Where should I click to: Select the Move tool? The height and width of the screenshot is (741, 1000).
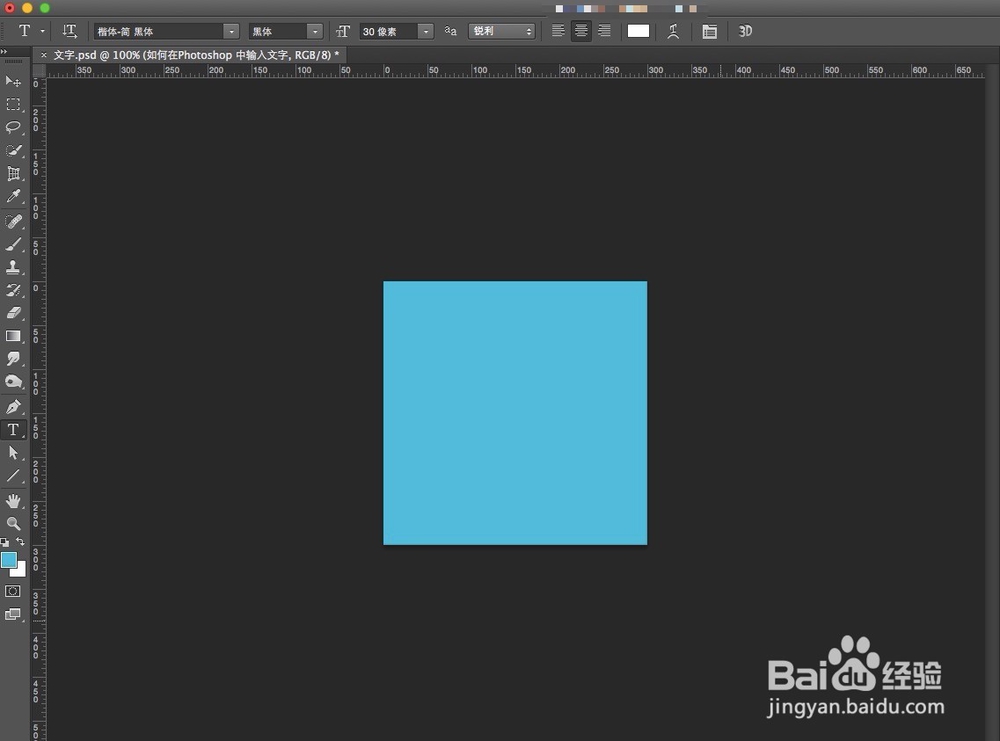[13, 81]
